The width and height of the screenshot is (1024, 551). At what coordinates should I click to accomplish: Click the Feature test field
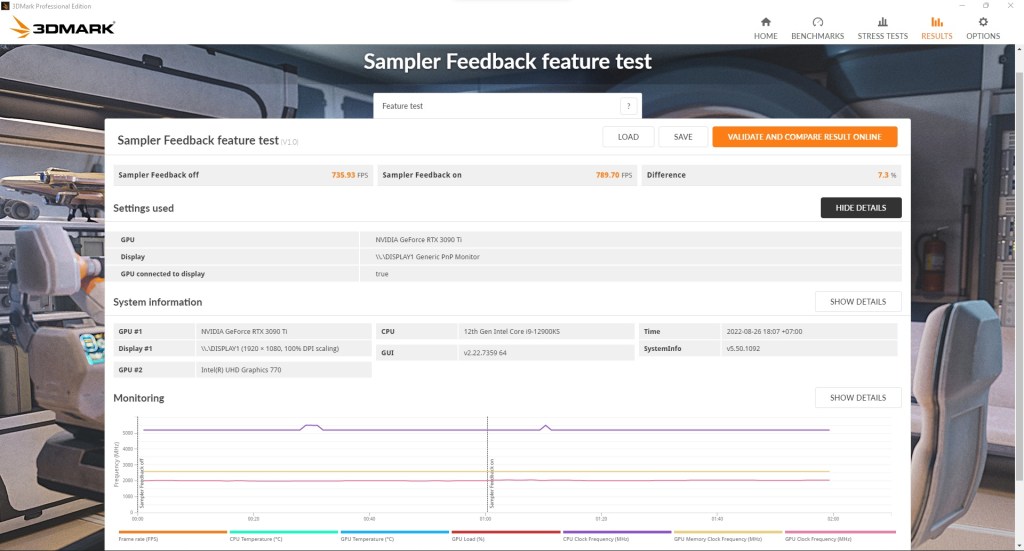pyautogui.click(x=507, y=106)
